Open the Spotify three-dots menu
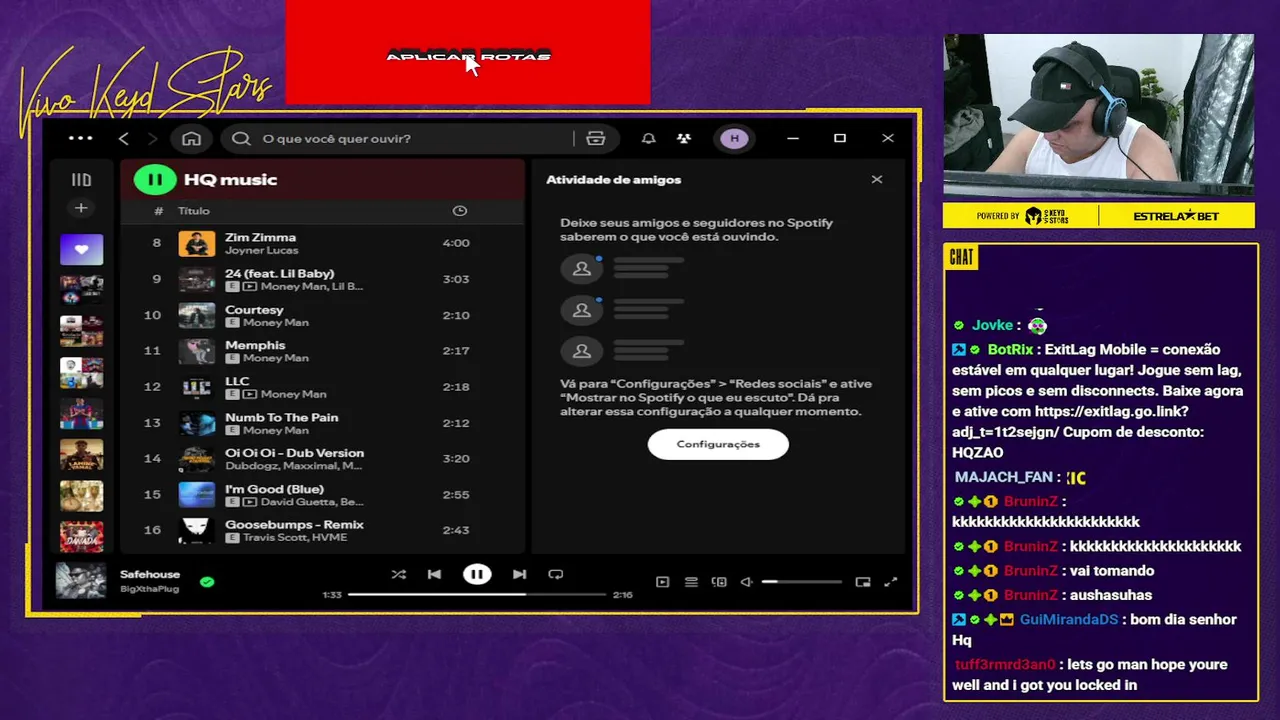 tap(81, 138)
